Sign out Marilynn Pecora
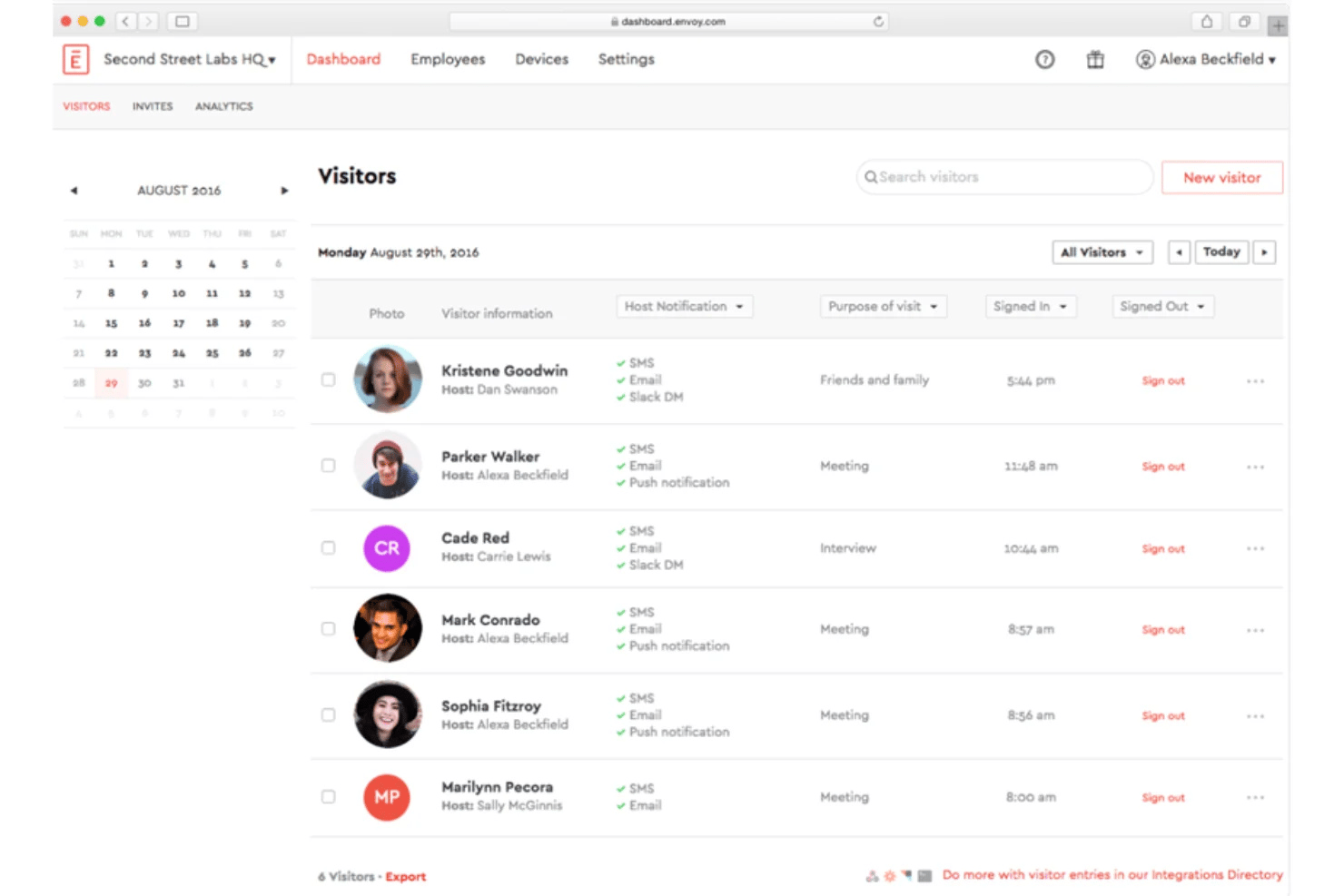 (x=1163, y=798)
